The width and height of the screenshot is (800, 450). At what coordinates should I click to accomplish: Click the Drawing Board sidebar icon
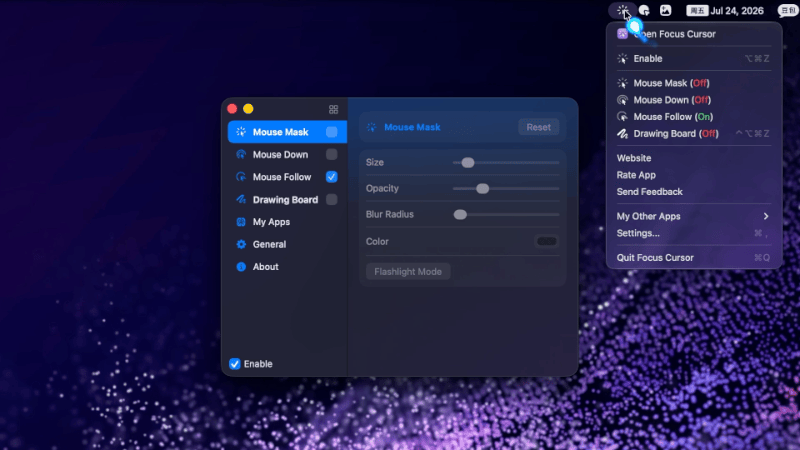pyautogui.click(x=241, y=199)
